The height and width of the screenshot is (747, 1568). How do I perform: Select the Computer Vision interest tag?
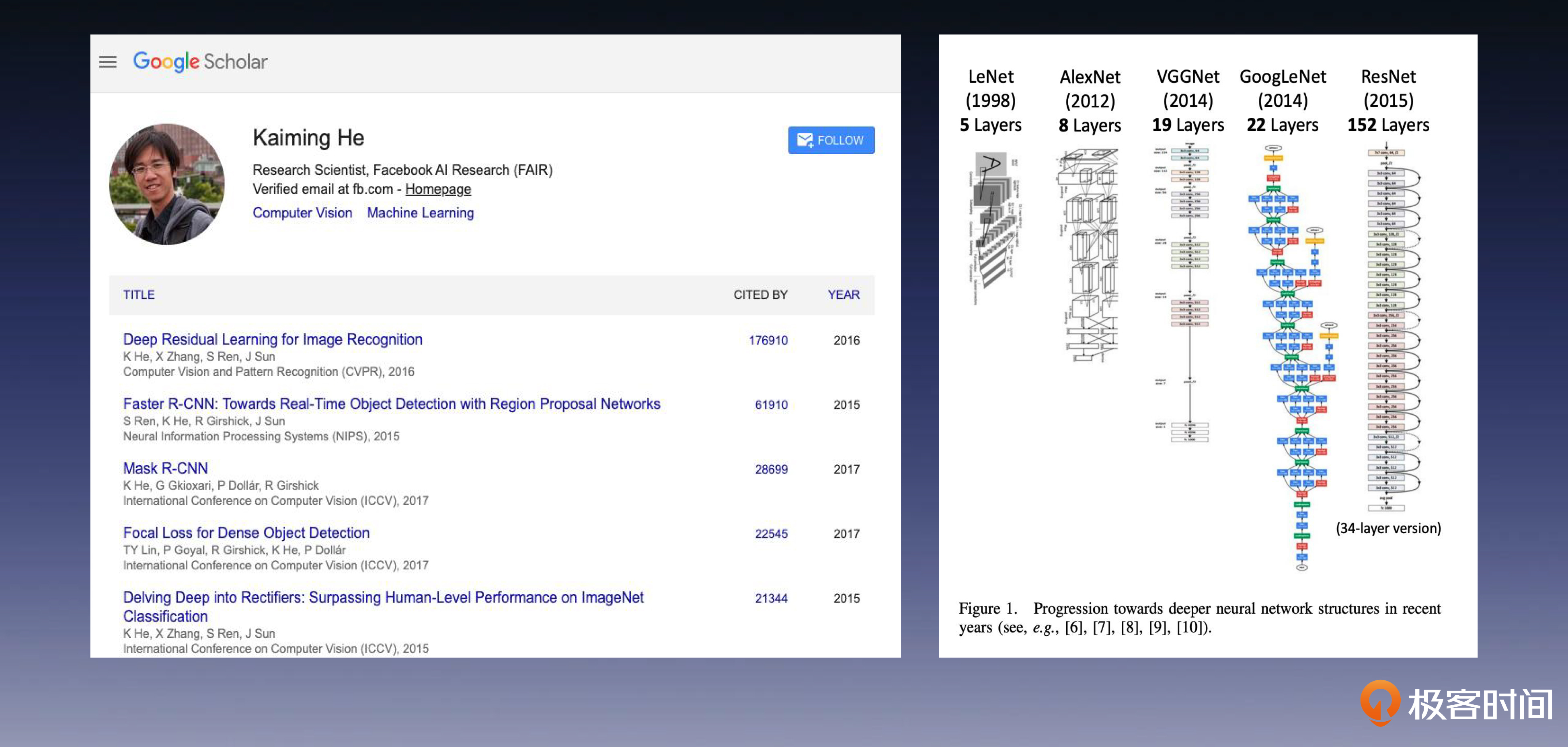click(302, 213)
